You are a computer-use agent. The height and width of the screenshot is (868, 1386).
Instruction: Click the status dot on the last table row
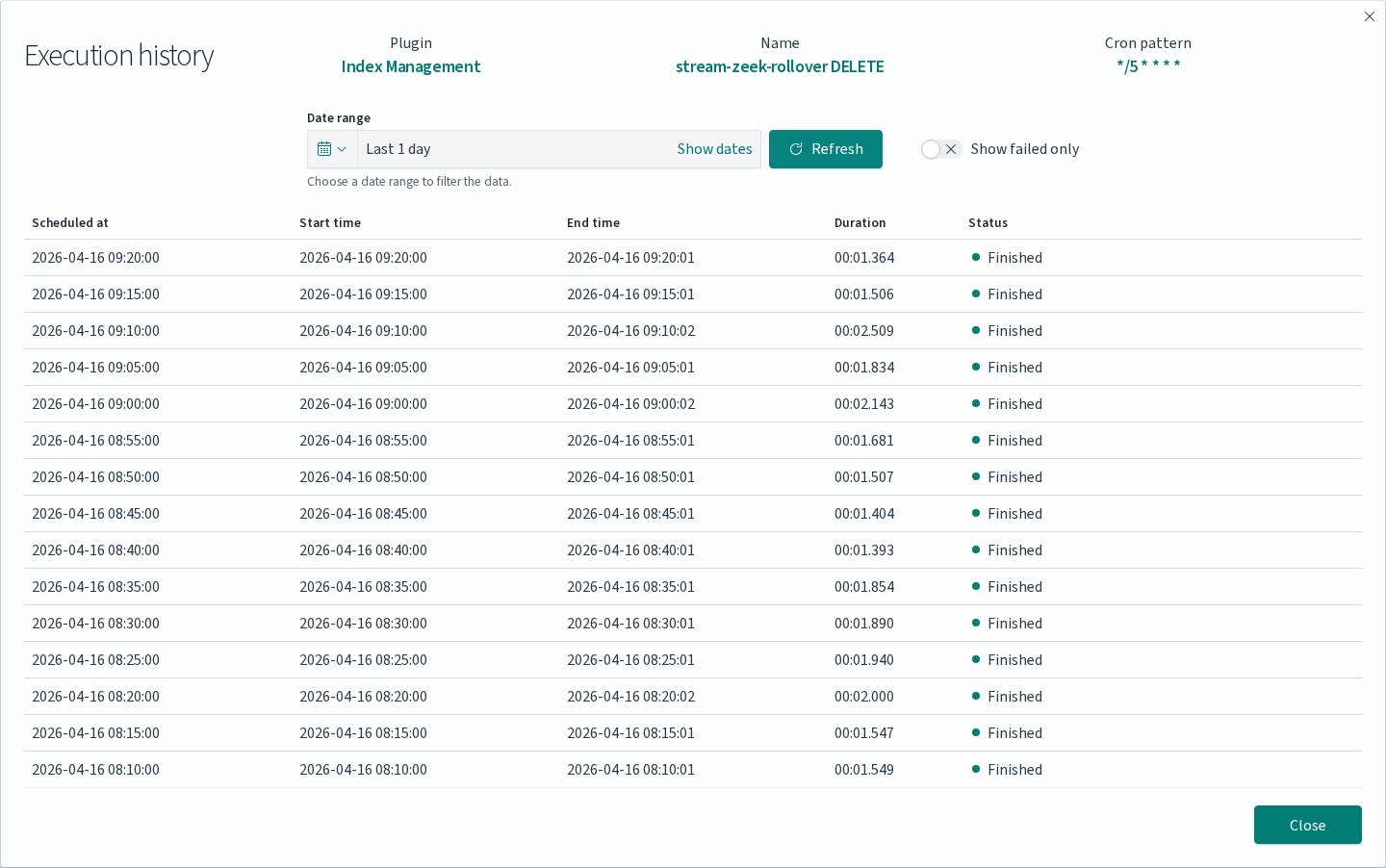pos(976,769)
